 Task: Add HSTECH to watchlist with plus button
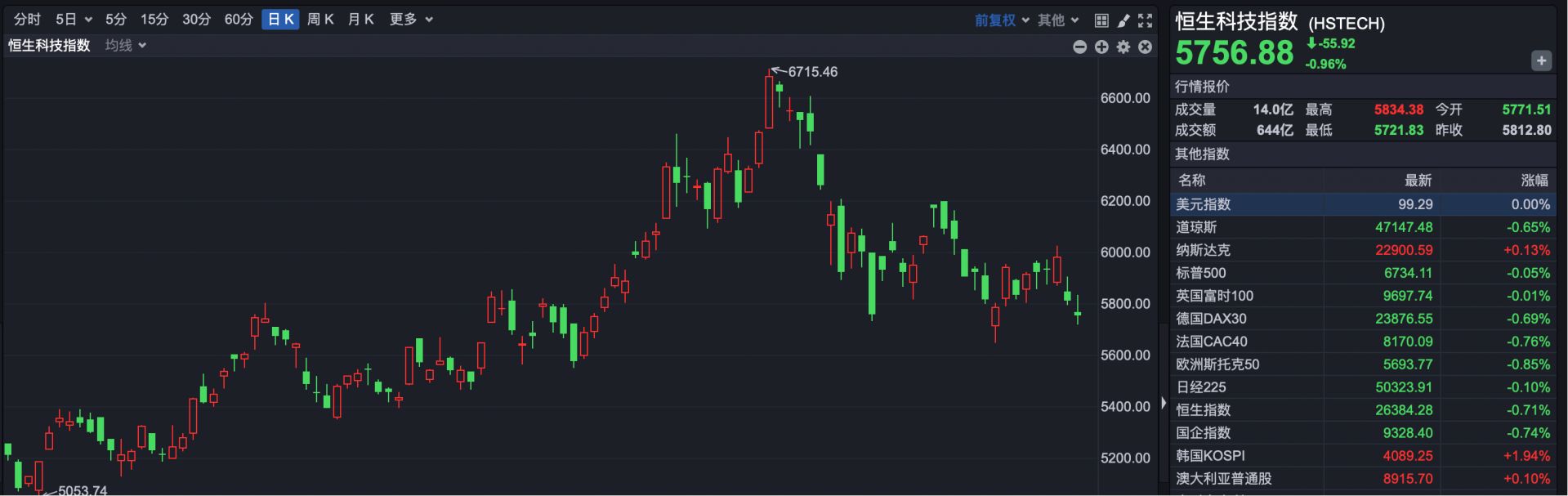tap(1541, 60)
